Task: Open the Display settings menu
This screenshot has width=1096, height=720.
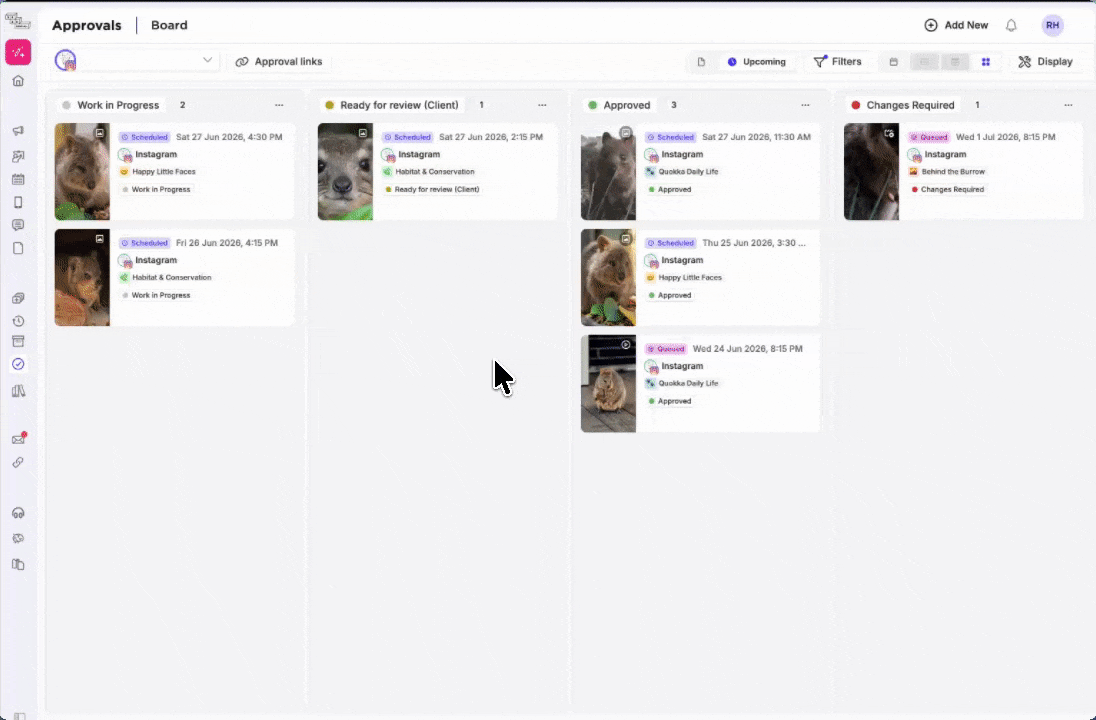Action: [x=1045, y=62]
